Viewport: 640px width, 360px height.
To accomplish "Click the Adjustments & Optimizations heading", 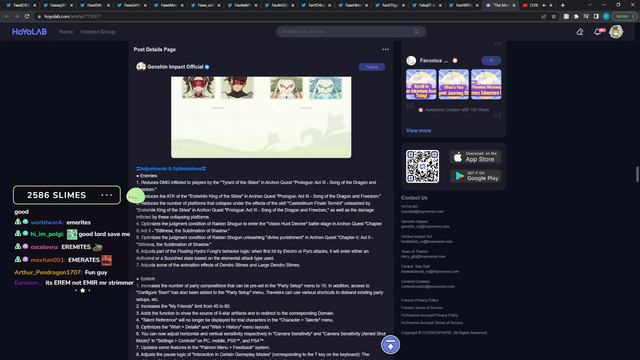I will (x=171, y=169).
